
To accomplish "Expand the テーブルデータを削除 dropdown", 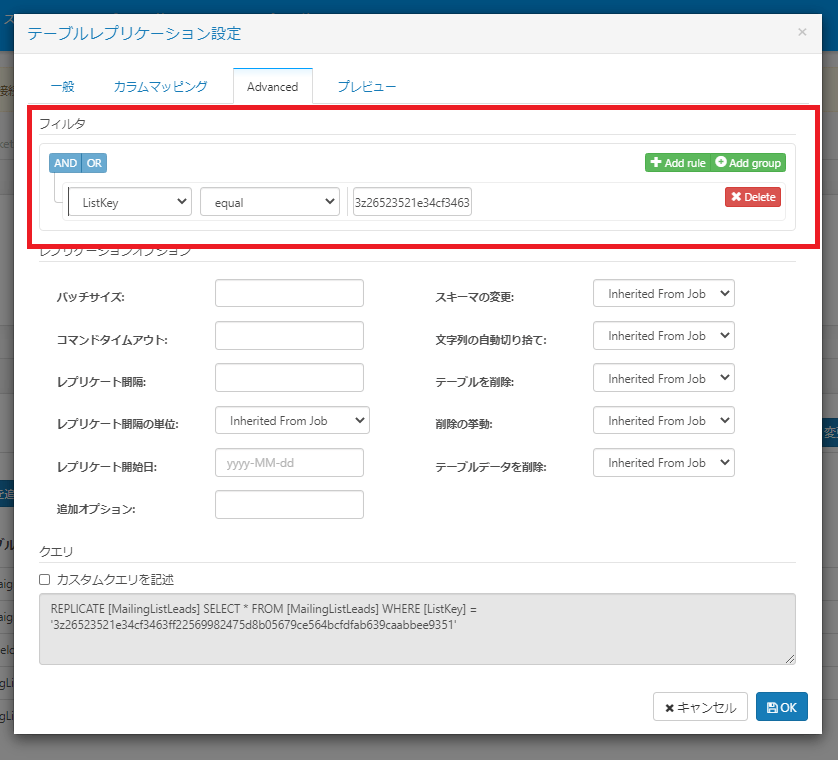I will (x=664, y=463).
